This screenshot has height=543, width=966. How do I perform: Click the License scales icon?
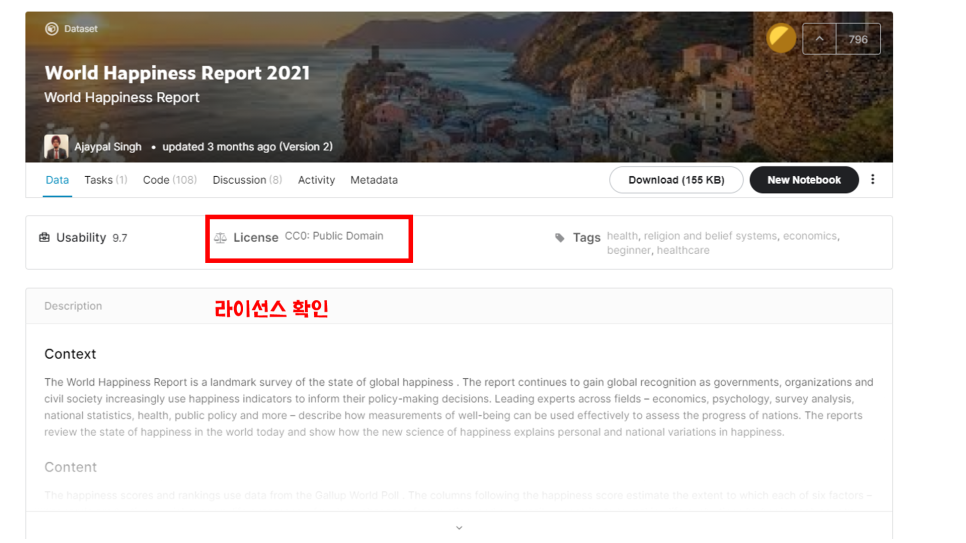[220, 237]
